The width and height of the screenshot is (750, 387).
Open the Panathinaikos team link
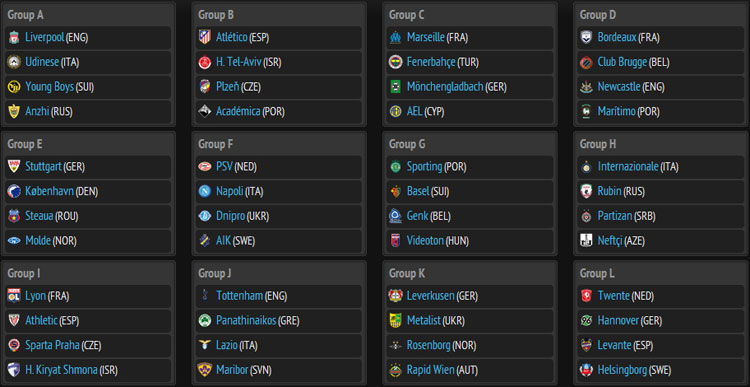[246, 321]
